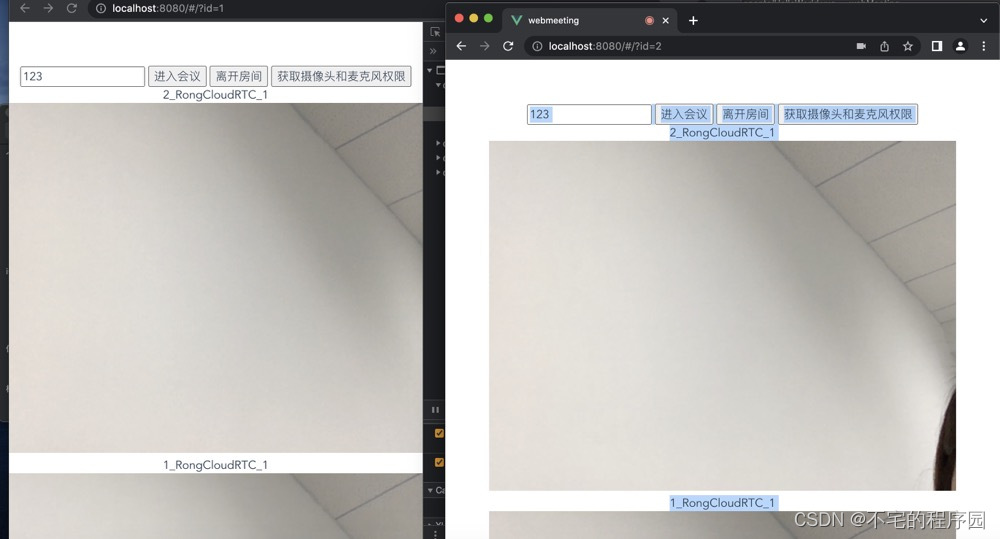View site info for localhost id=1

(x=101, y=8)
